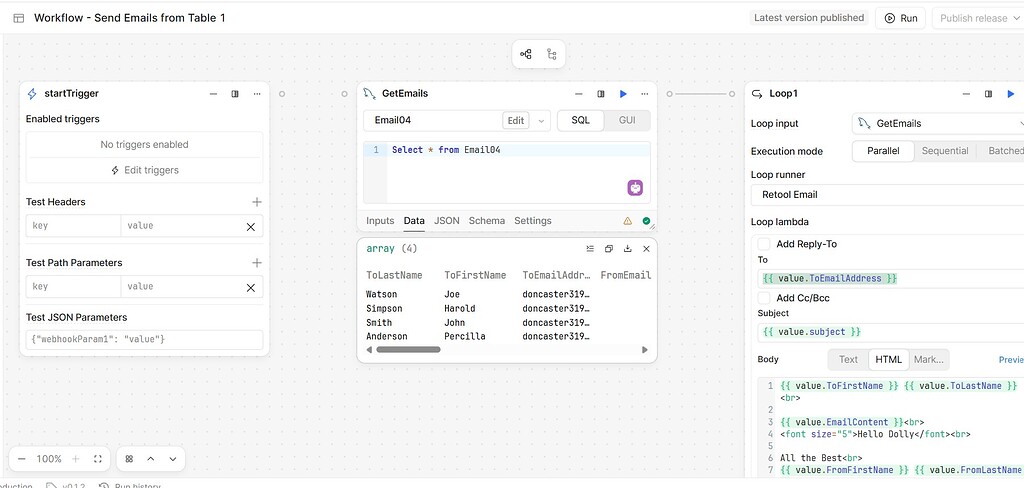This screenshot has width=1024, height=488.
Task: Click the collapse rows icon in array results
Action: click(590, 249)
